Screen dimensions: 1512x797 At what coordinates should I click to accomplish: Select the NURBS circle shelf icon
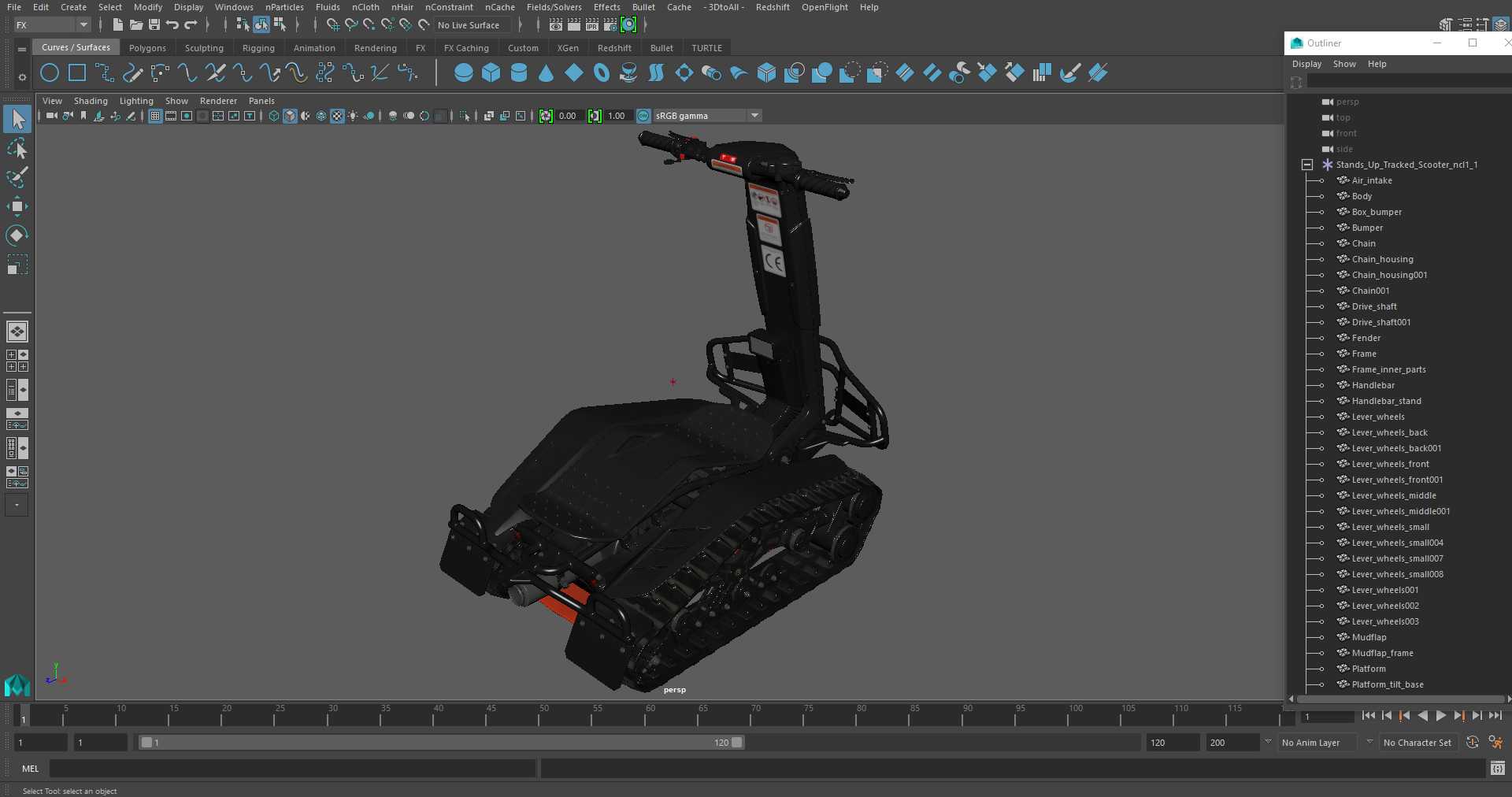[x=50, y=73]
